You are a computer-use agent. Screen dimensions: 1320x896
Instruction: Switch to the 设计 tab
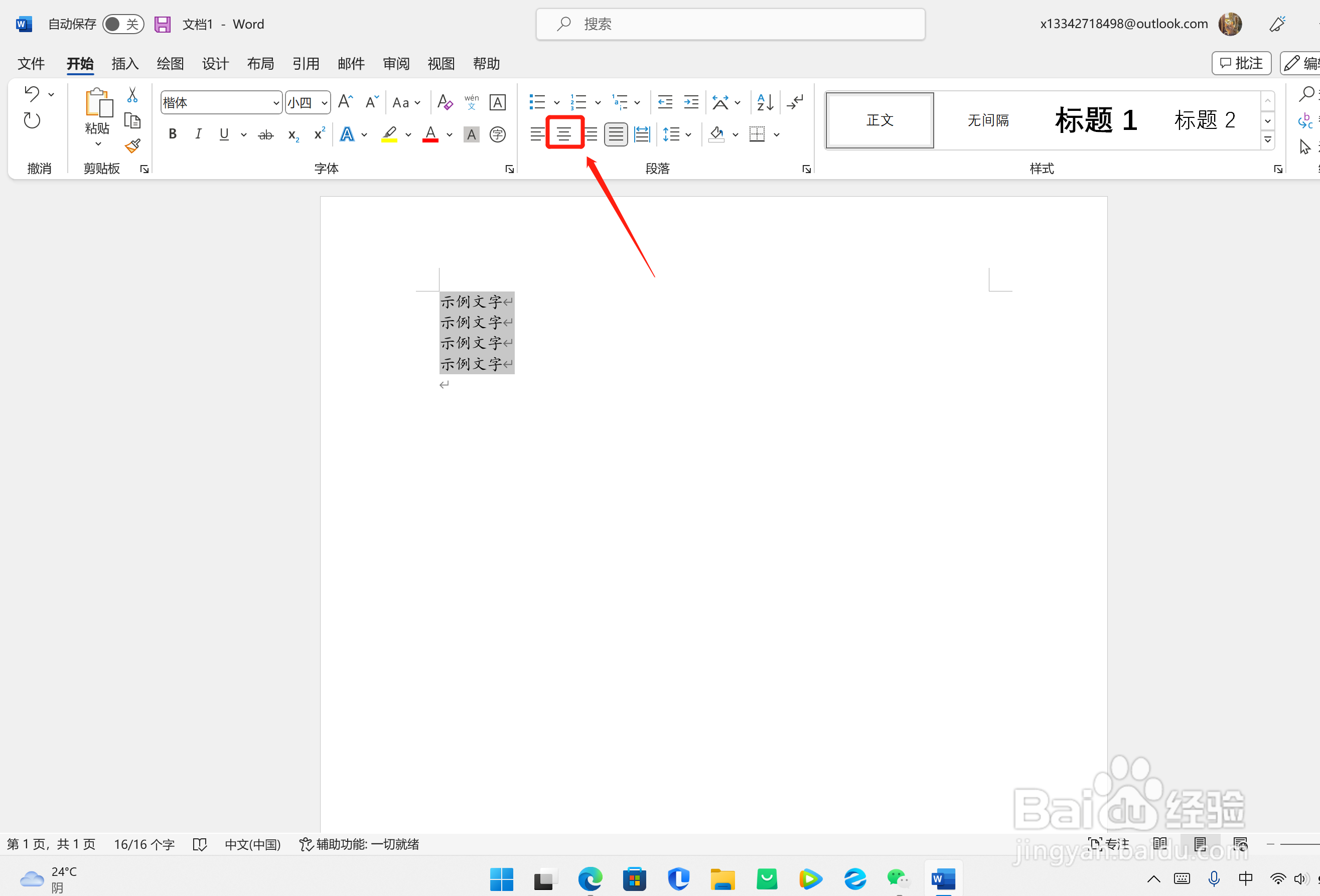point(215,64)
